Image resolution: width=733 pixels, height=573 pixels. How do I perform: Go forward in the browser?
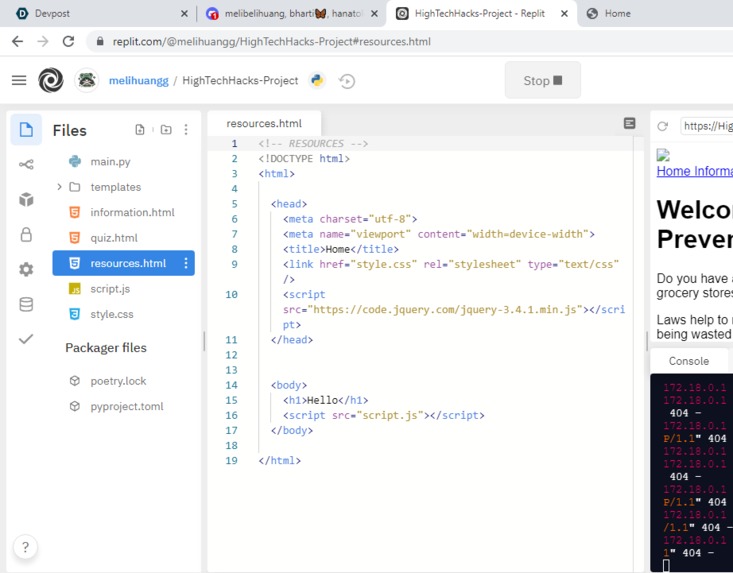(x=43, y=42)
